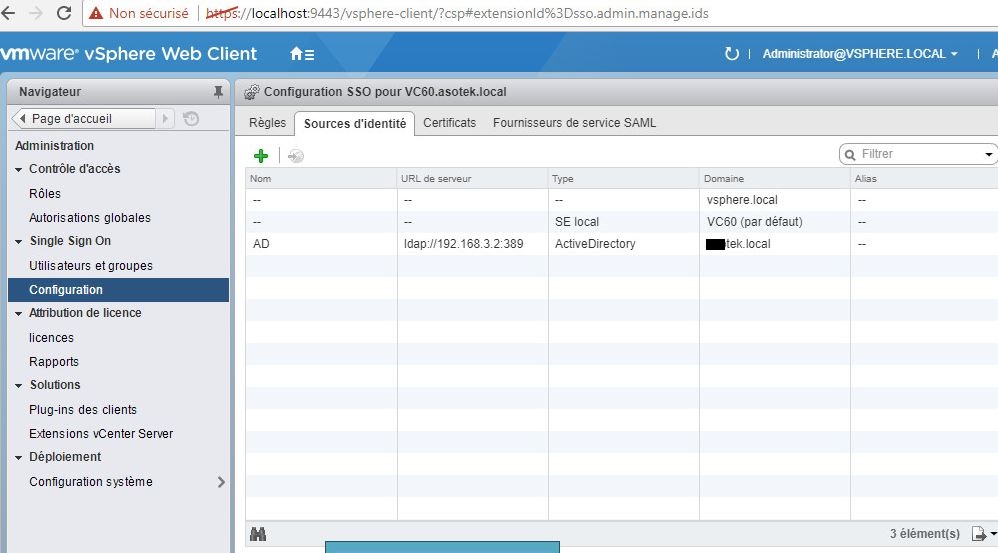
Task: Open Rapports in the navigator
Action: click(x=53, y=361)
